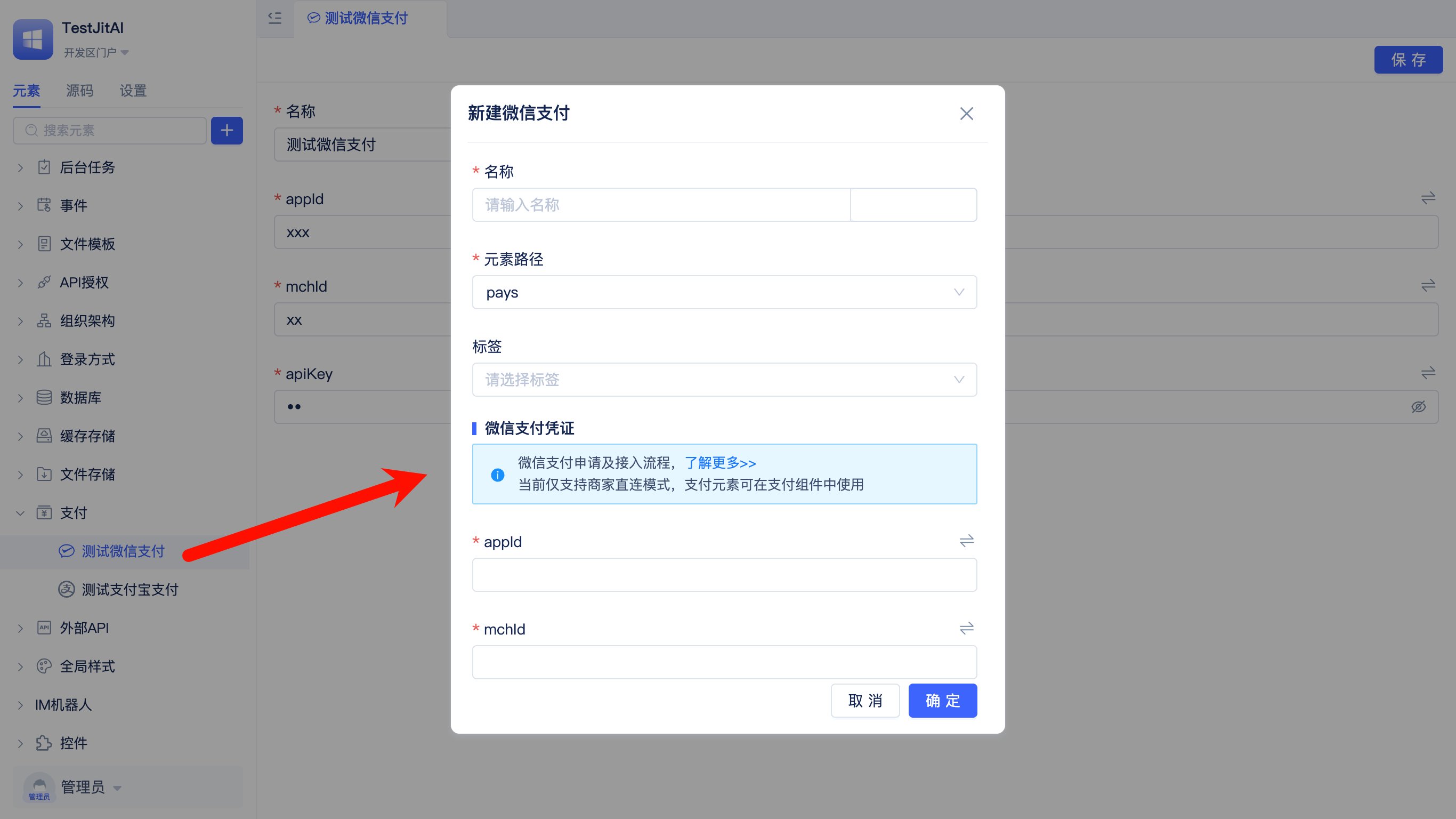
Task: Collapse the 支付 tree node
Action: (x=20, y=513)
